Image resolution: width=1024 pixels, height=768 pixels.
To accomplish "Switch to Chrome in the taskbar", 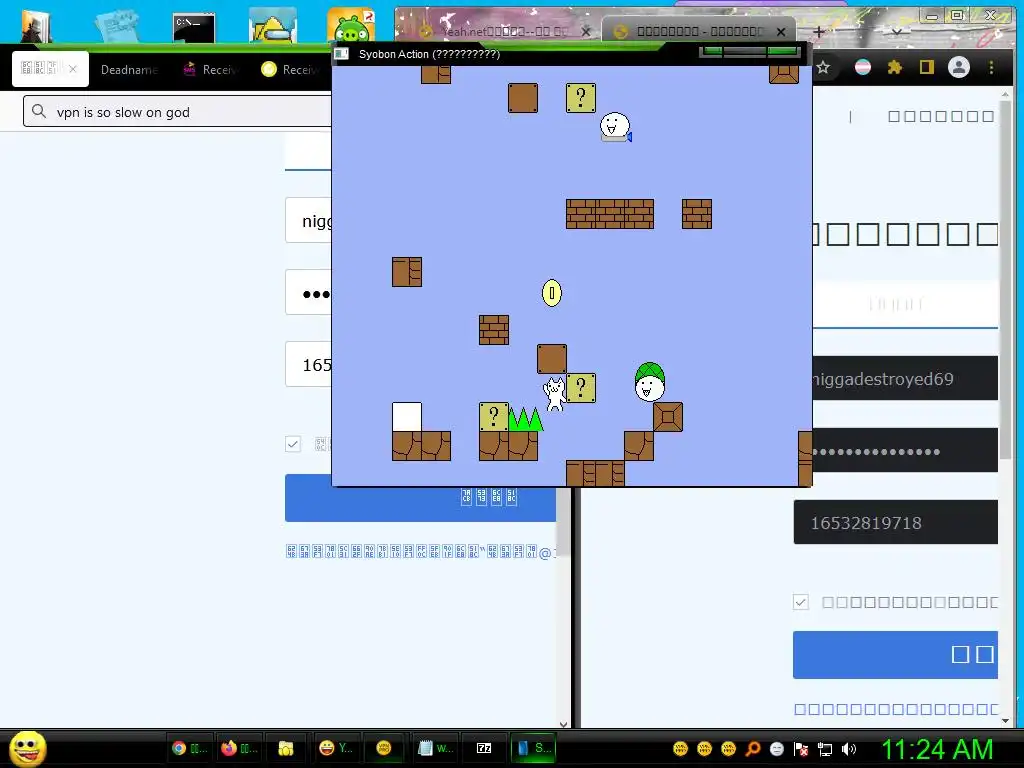I will [189, 748].
